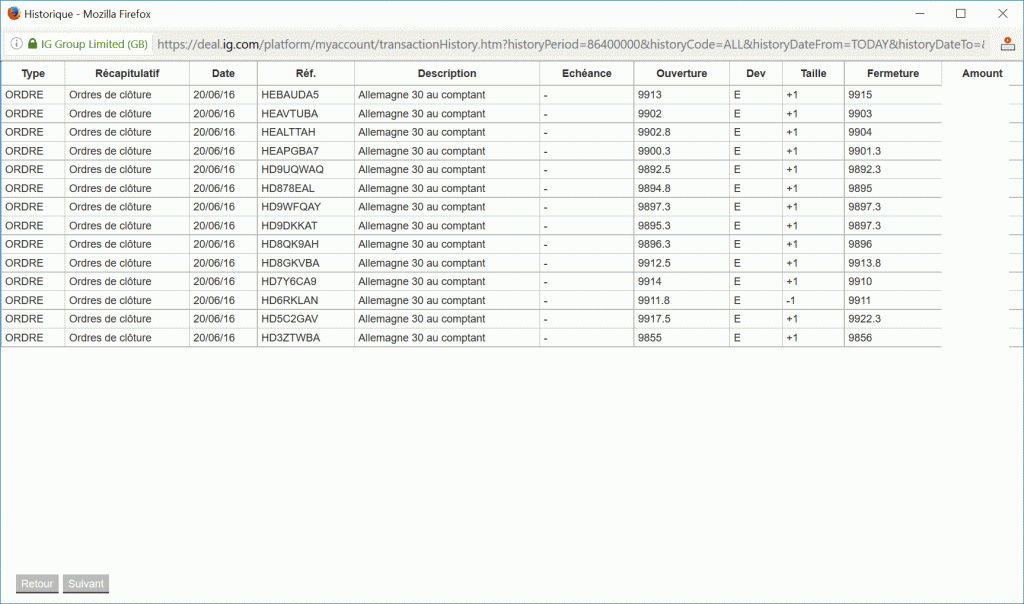Screen dimensions: 1024x604
Task: Select reference HD9DKKAT
Action: (x=289, y=225)
